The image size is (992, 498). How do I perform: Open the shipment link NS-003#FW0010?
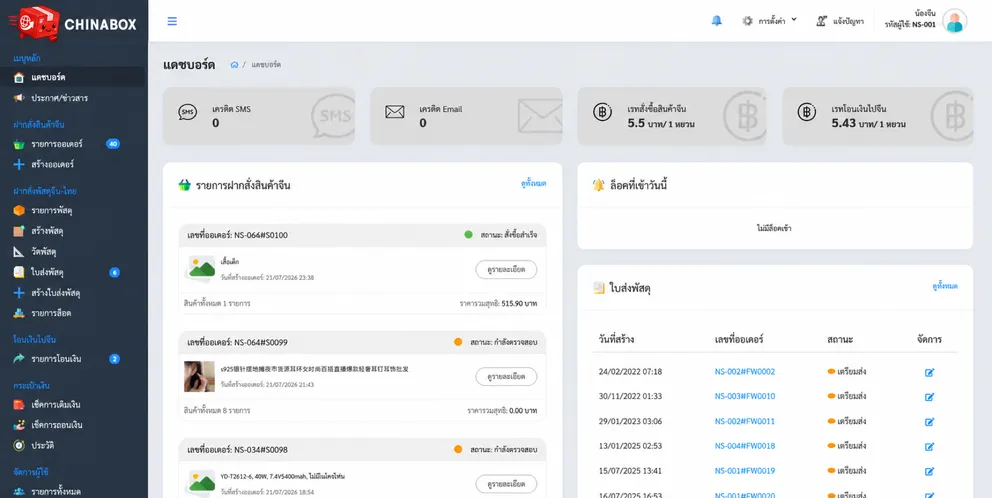click(x=745, y=396)
